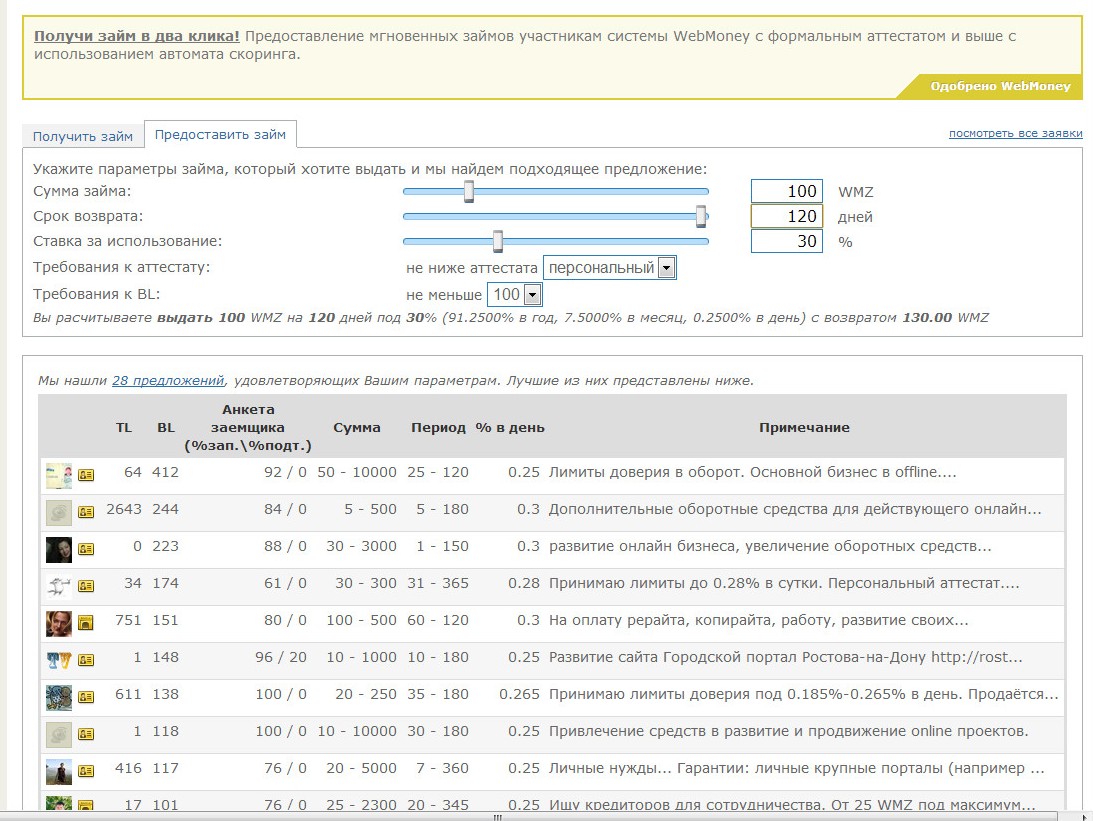Image resolution: width=1093 pixels, height=821 pixels.
Task: Follow the посмотреть все заявки link
Action: 1016,133
